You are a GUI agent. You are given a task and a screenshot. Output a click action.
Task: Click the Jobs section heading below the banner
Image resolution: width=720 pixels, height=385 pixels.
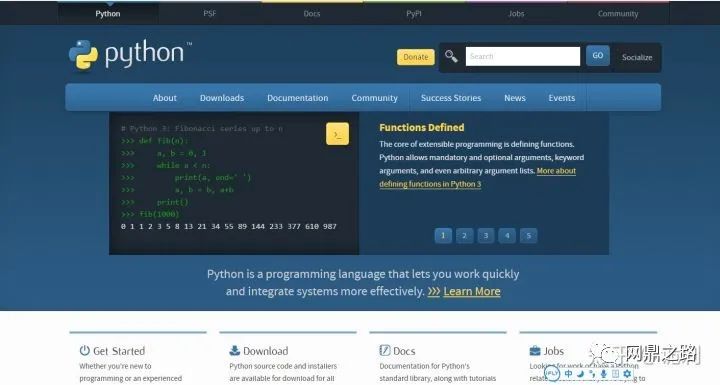554,351
